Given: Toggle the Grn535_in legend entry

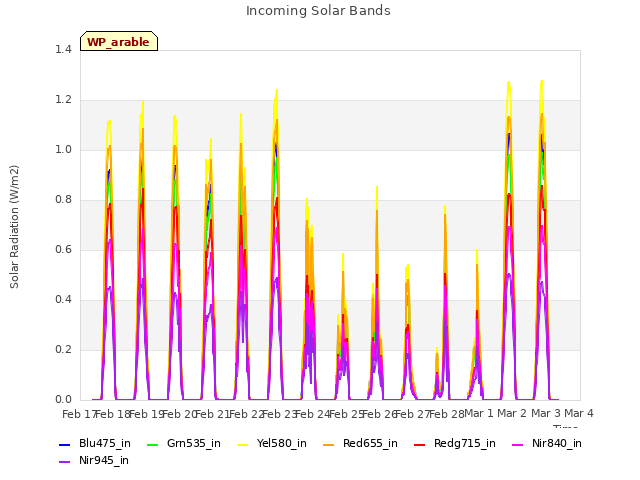Looking at the screenshot, I should (x=183, y=444).
